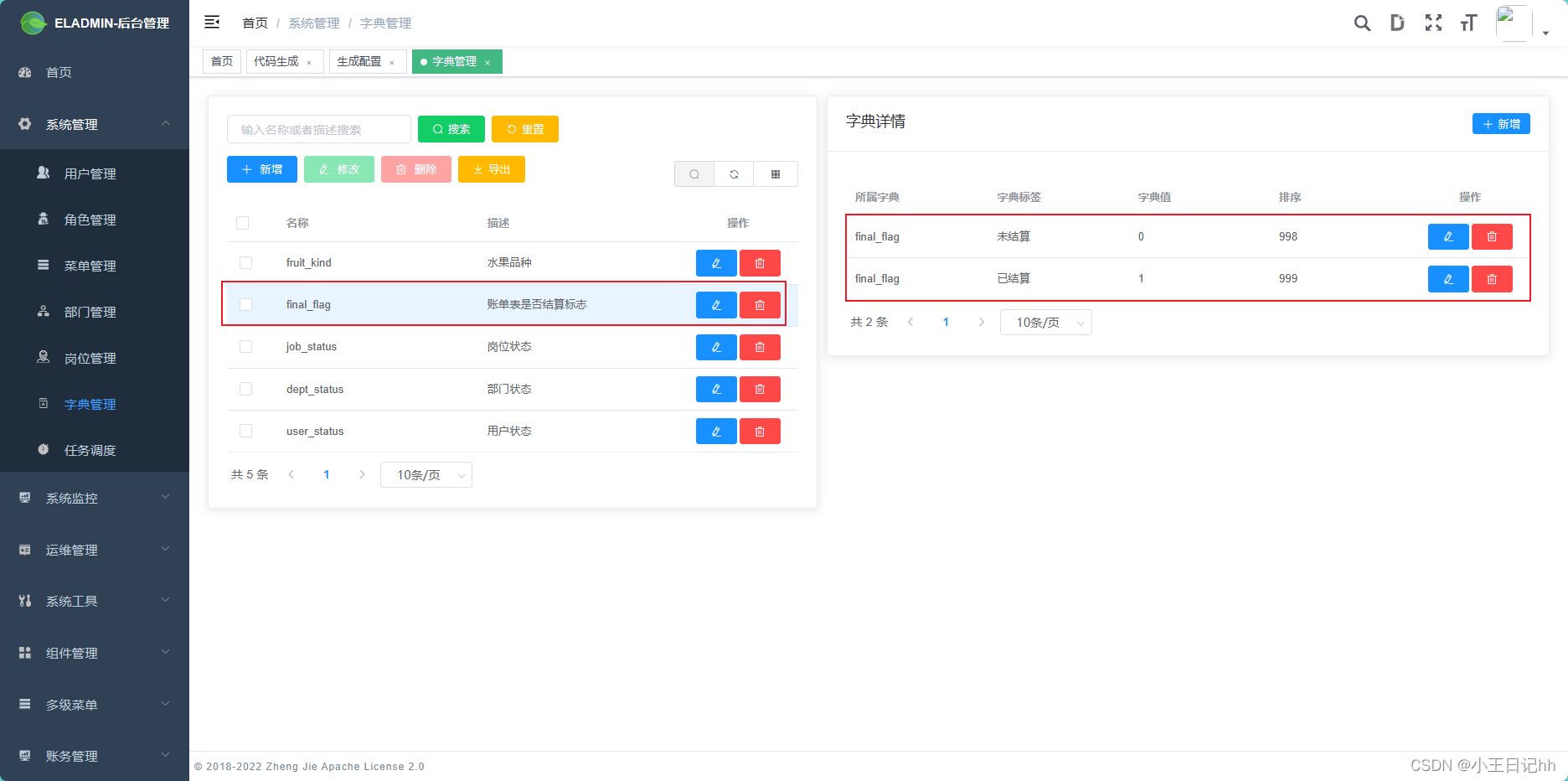1568x781 pixels.
Task: Edit the dept_status dictionary row
Action: (716, 389)
